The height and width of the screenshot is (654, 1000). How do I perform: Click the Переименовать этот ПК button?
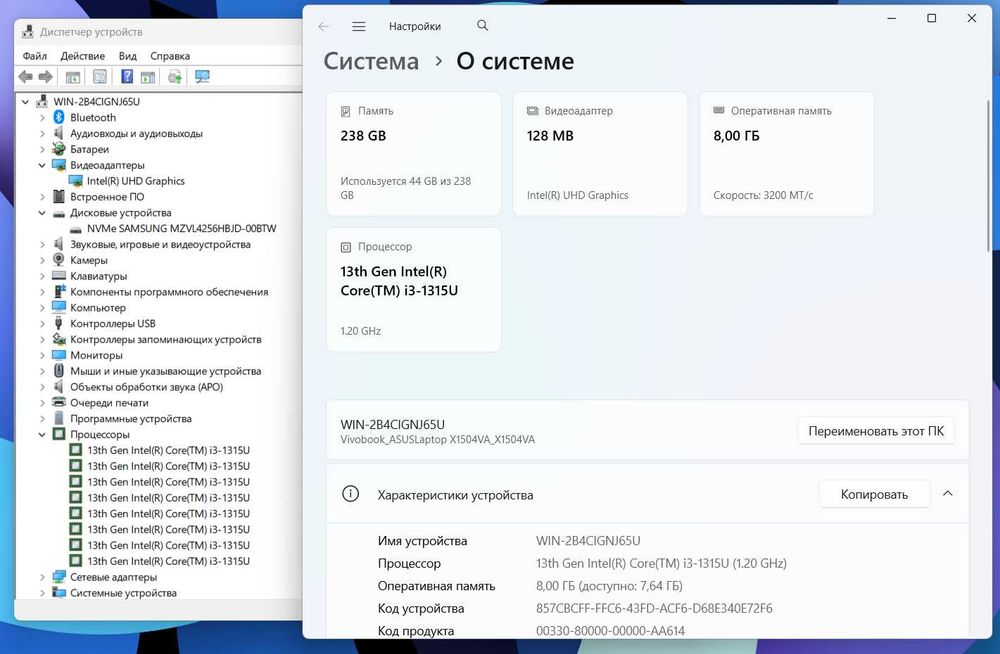[x=876, y=431]
